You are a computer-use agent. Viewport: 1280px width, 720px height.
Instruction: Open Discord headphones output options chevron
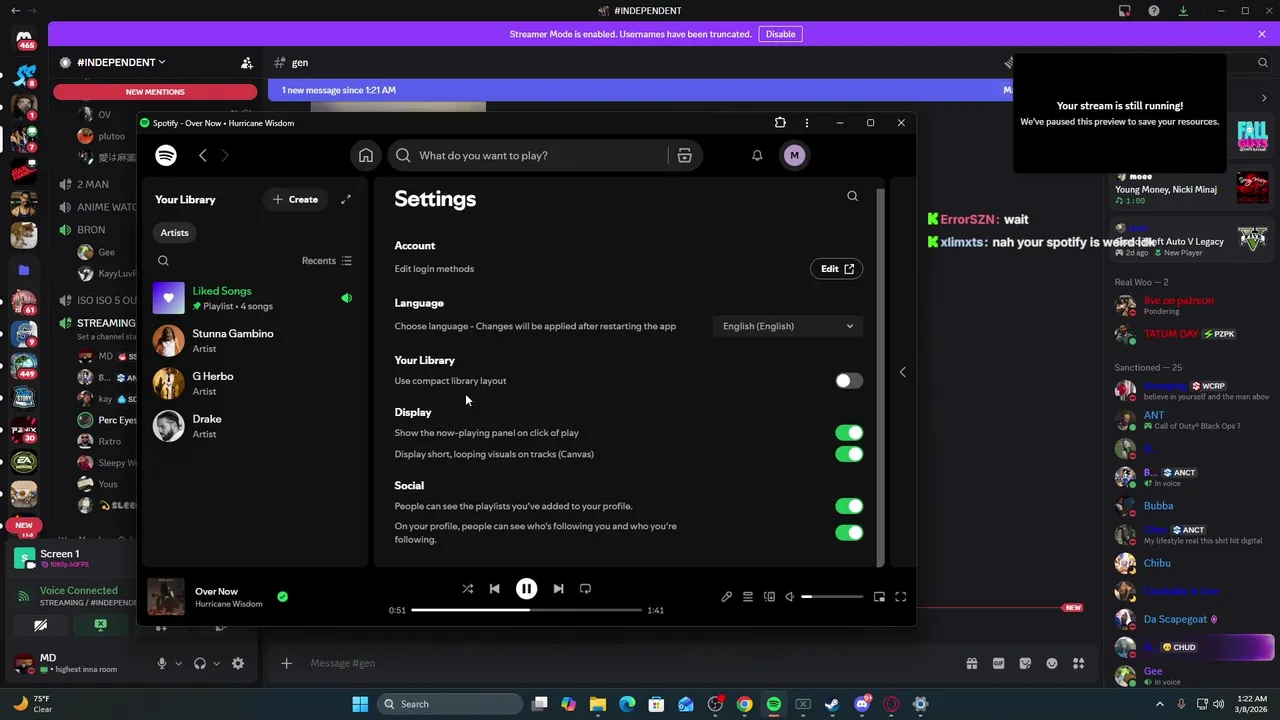[x=216, y=663]
